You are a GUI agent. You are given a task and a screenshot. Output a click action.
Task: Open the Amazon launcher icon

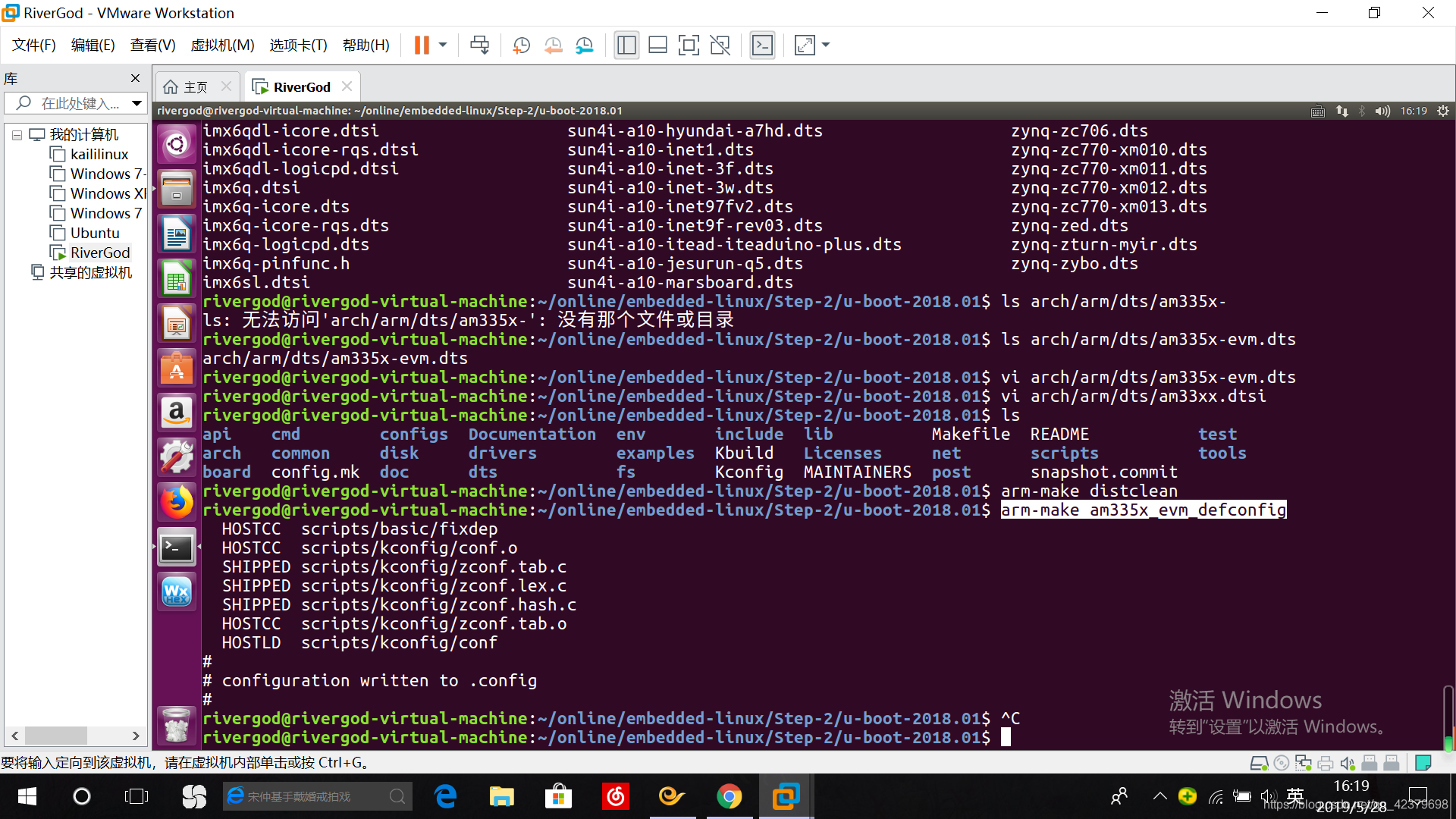pyautogui.click(x=177, y=413)
